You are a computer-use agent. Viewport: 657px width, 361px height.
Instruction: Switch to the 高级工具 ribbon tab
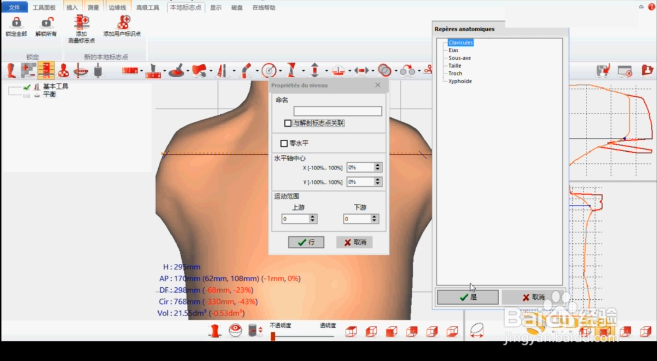[147, 7]
